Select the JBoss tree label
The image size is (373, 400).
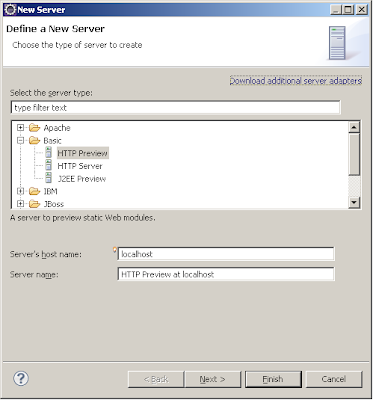click(x=54, y=204)
